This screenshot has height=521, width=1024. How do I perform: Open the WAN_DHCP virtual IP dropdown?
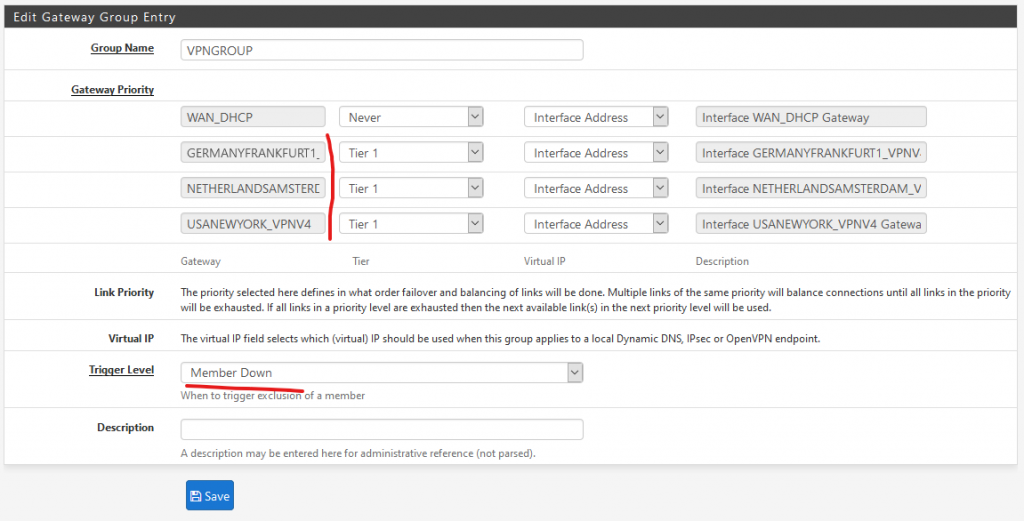(596, 117)
